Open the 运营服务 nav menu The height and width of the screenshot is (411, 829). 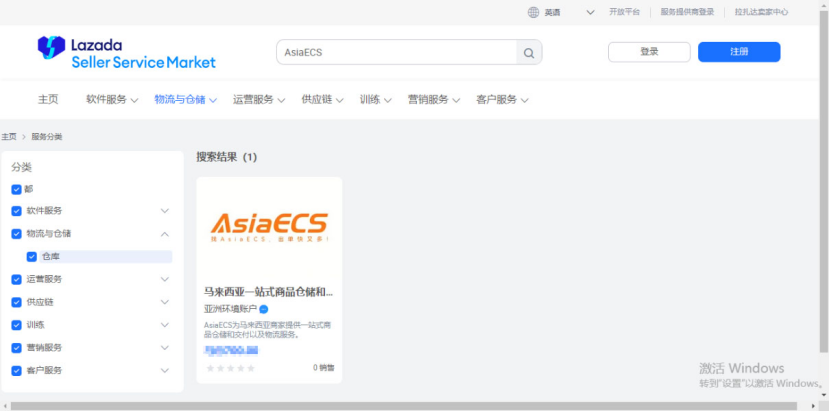tap(259, 99)
